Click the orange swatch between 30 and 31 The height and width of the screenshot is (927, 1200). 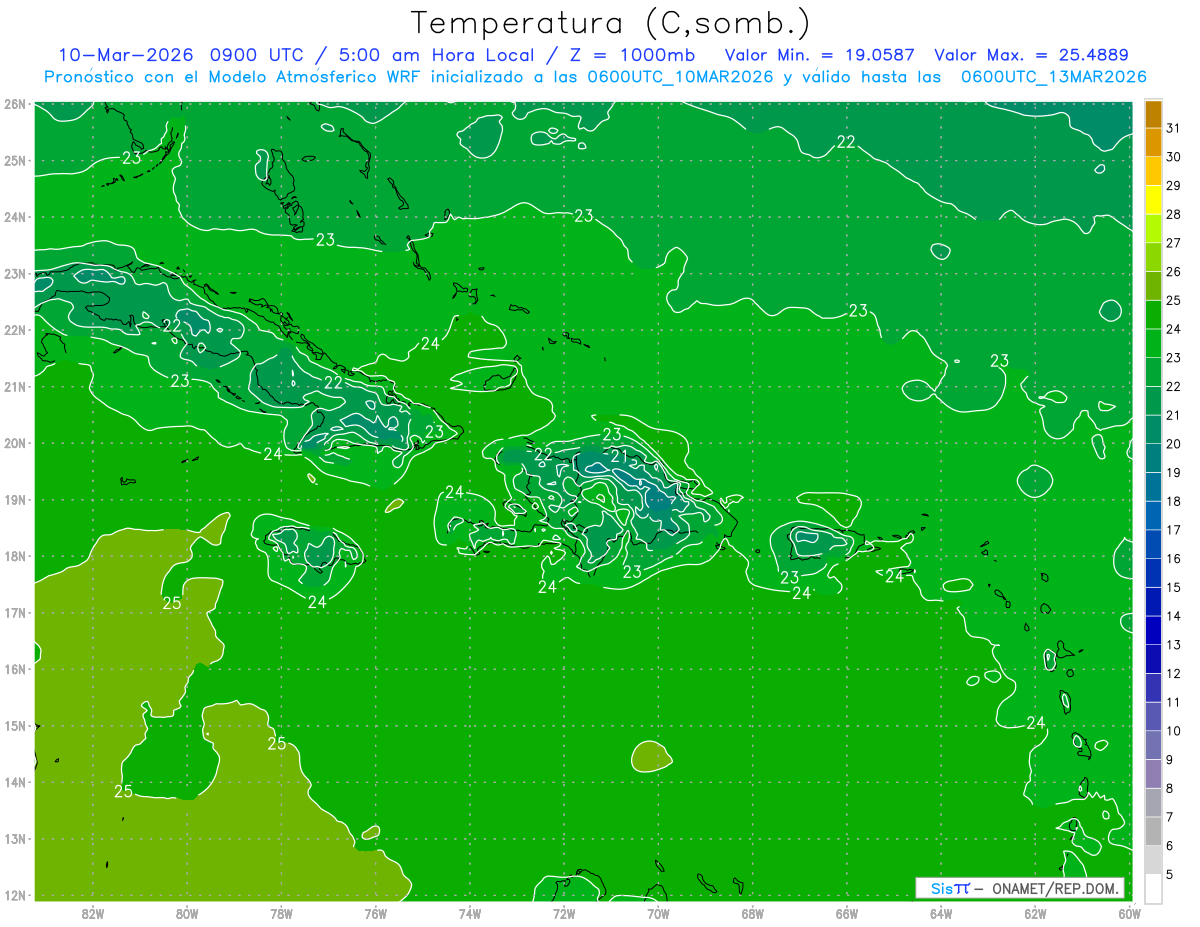[1153, 141]
